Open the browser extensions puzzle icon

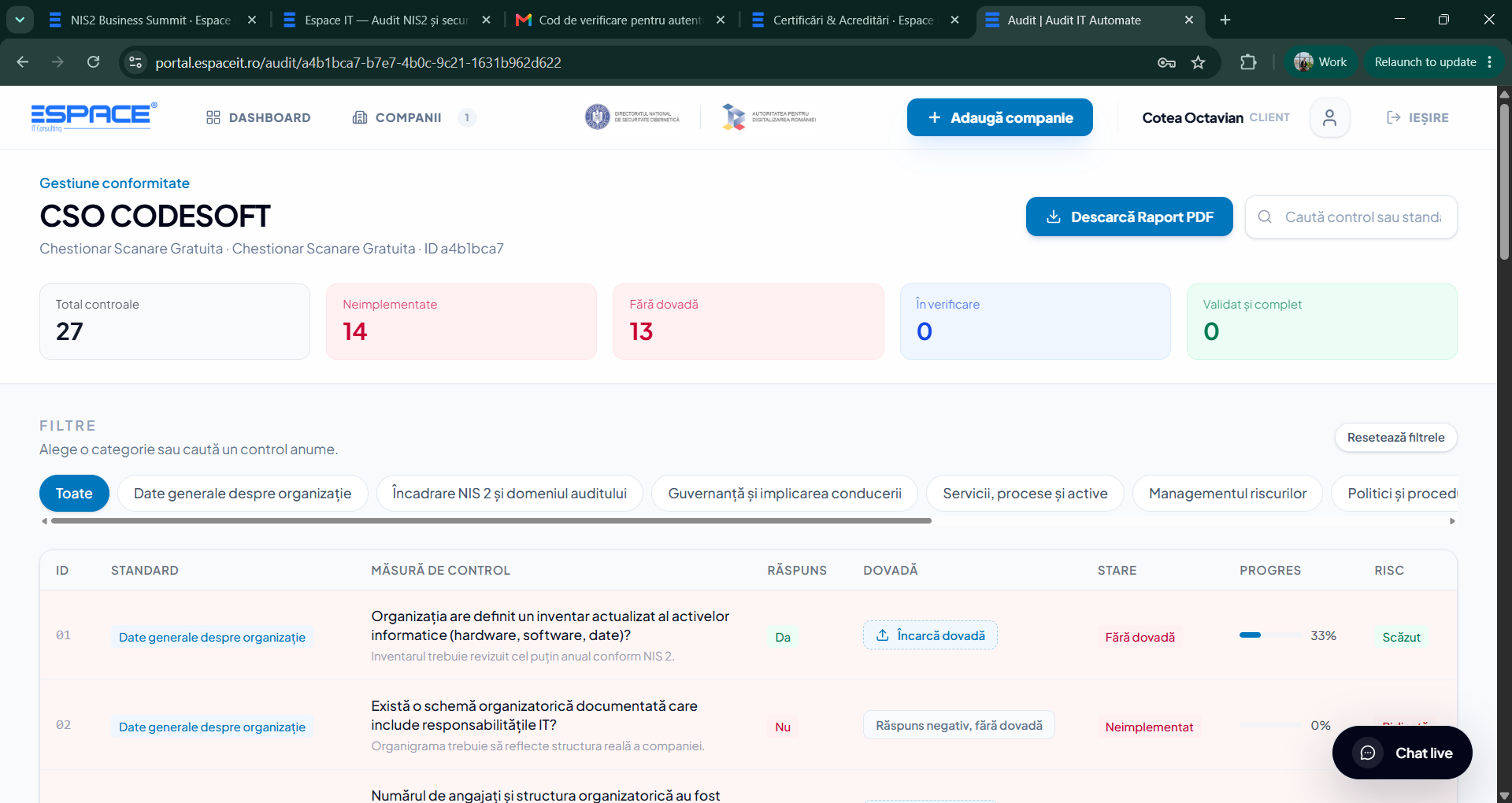point(1248,62)
